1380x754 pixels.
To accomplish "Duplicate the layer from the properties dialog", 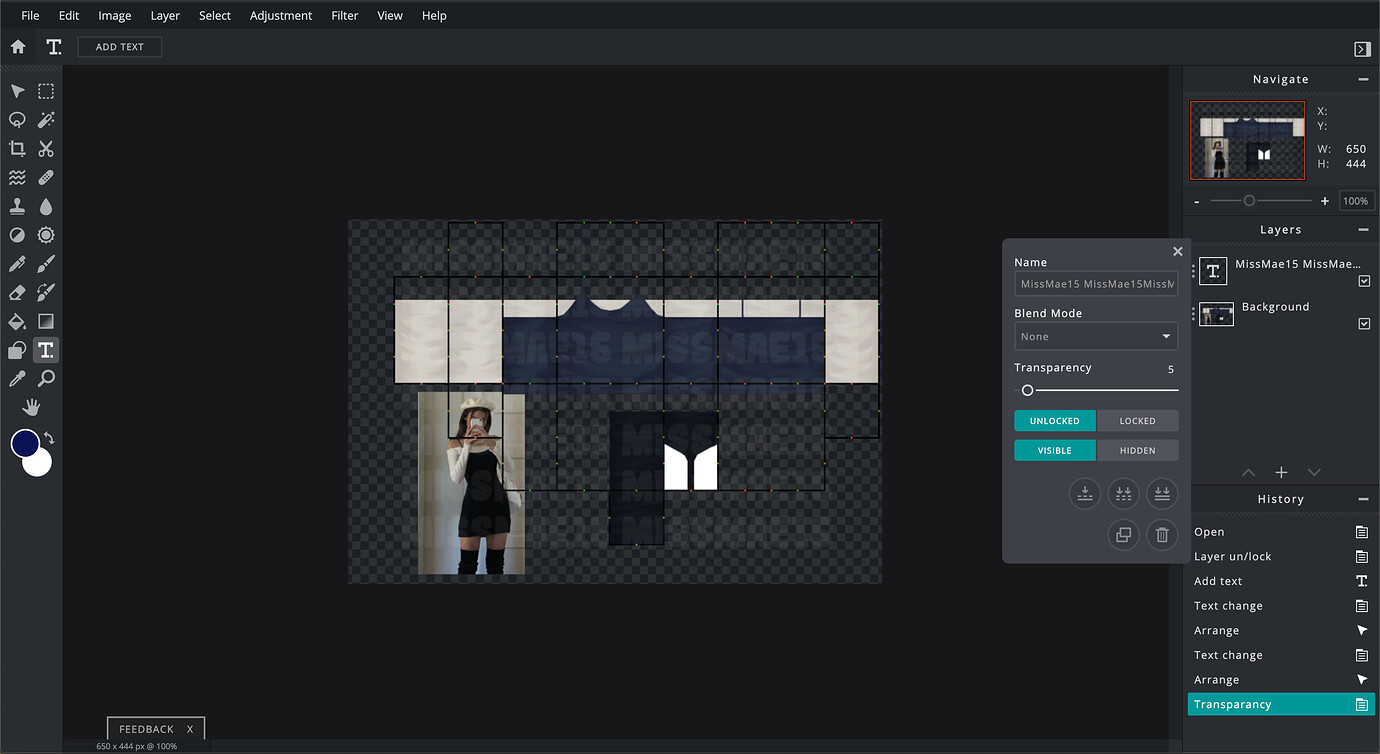I will pyautogui.click(x=1123, y=534).
